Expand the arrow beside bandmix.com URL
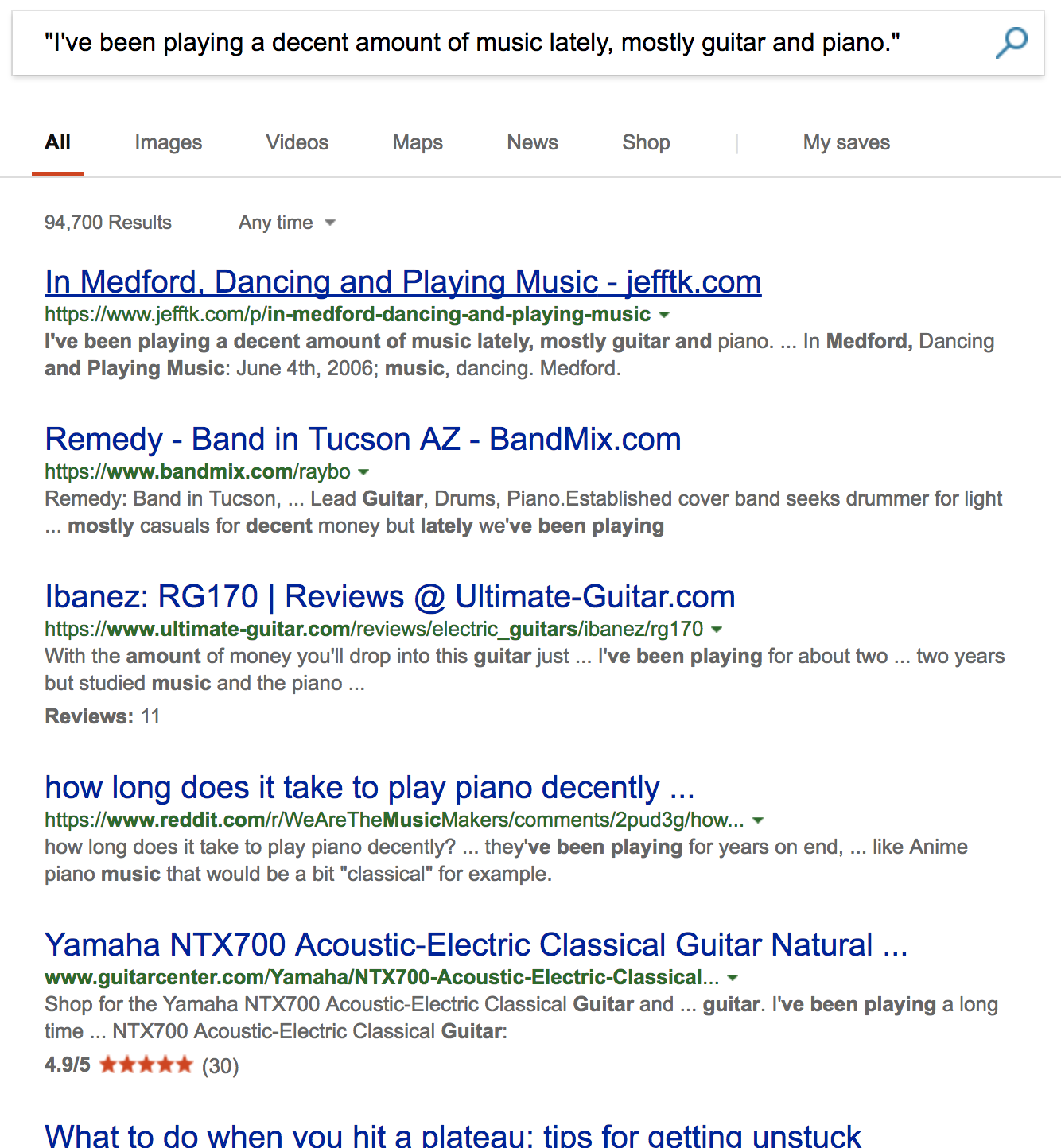1061x1148 pixels. point(364,472)
